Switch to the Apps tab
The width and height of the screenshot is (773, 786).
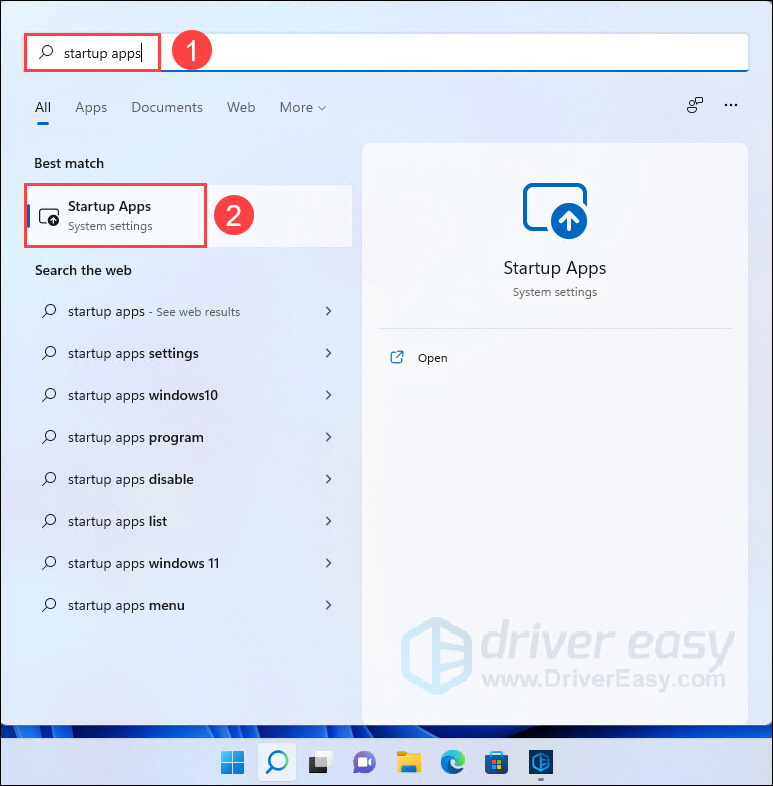pos(91,107)
